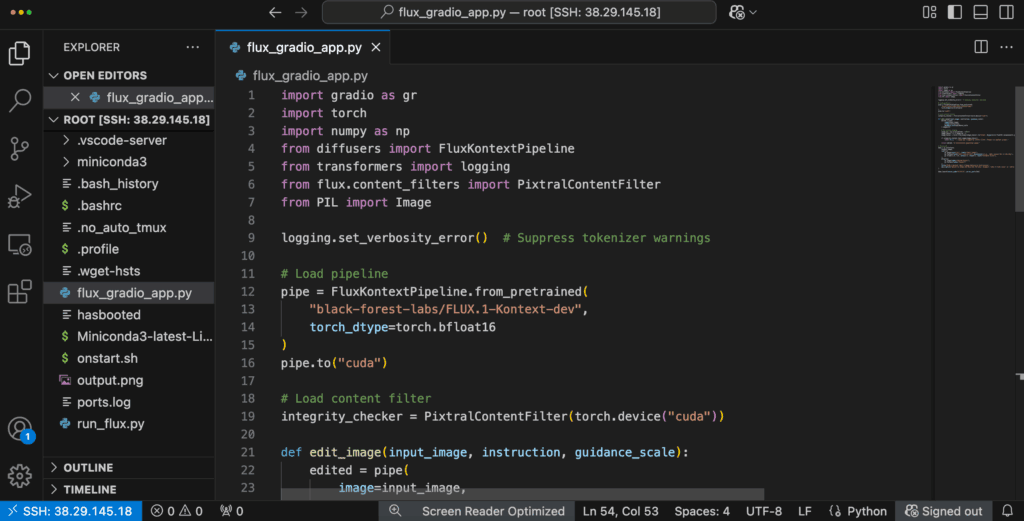Open the Source Control view
Viewport: 1024px width, 521px height.
[x=20, y=148]
